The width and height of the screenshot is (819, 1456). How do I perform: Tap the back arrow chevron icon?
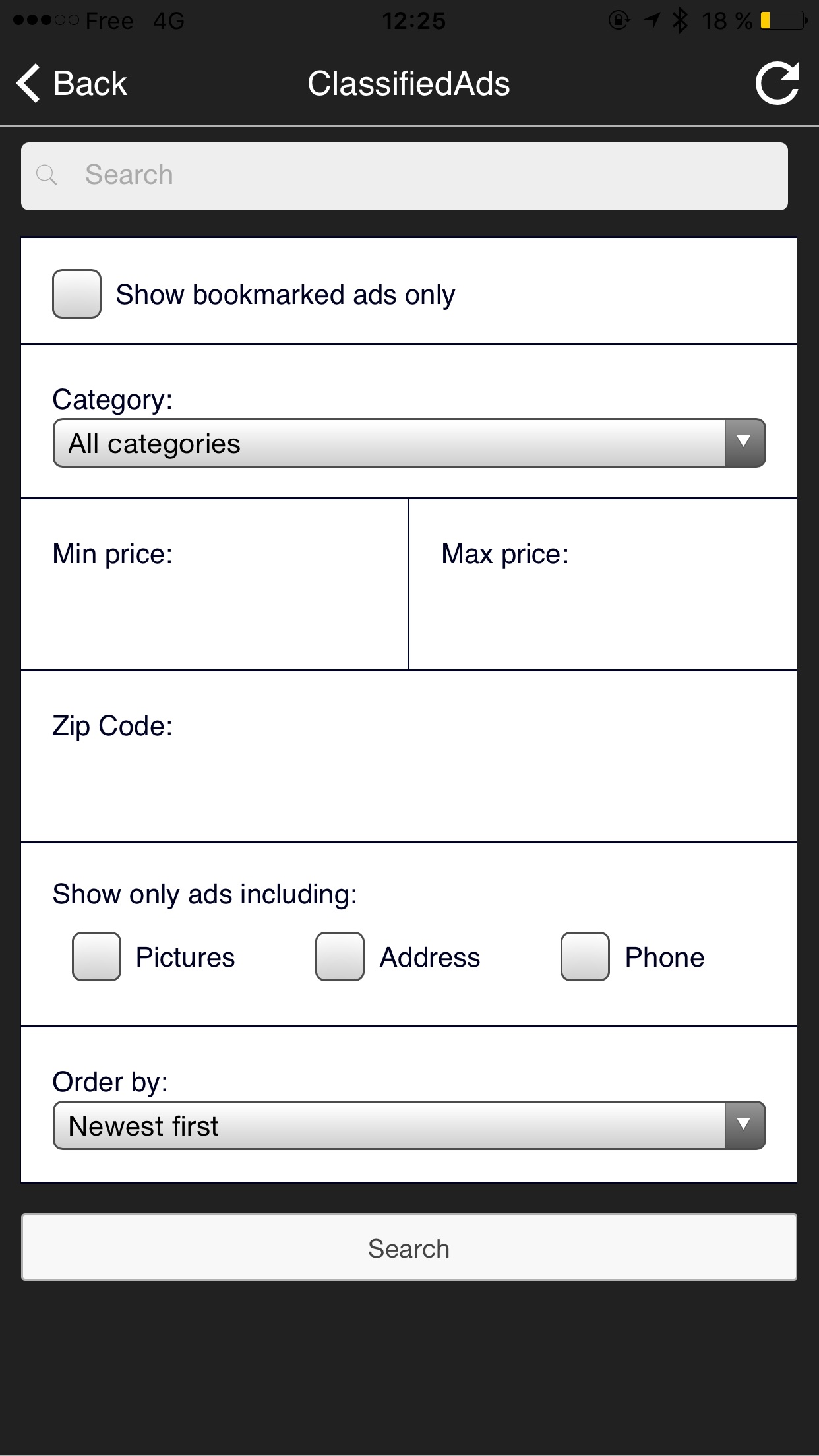coord(28,84)
